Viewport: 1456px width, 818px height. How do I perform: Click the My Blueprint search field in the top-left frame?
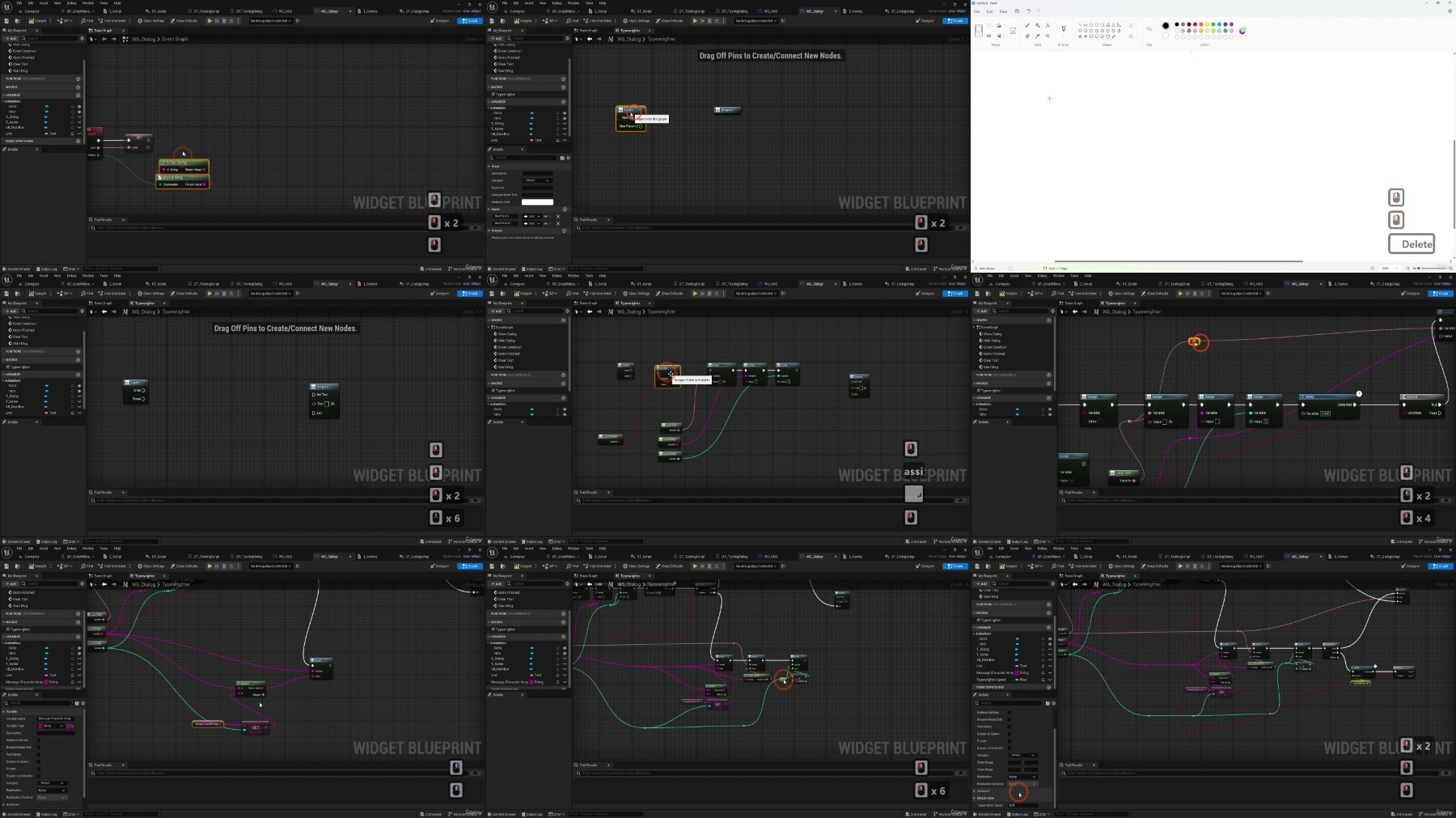click(50, 38)
